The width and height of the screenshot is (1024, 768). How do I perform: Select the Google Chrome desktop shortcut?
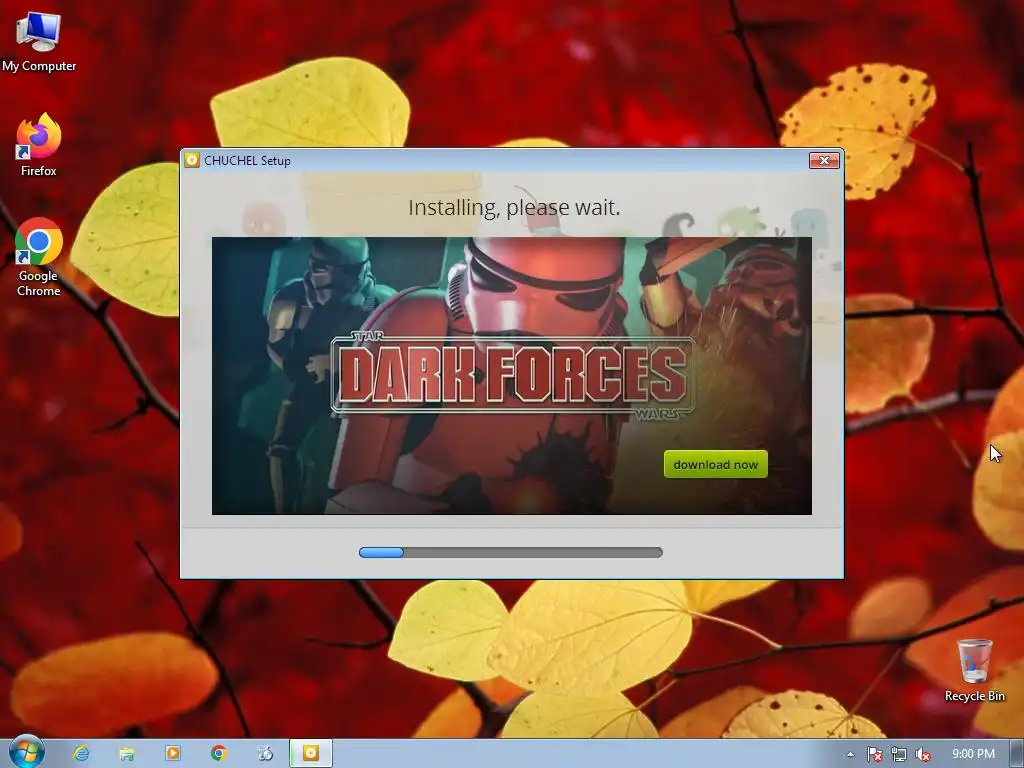click(x=39, y=257)
